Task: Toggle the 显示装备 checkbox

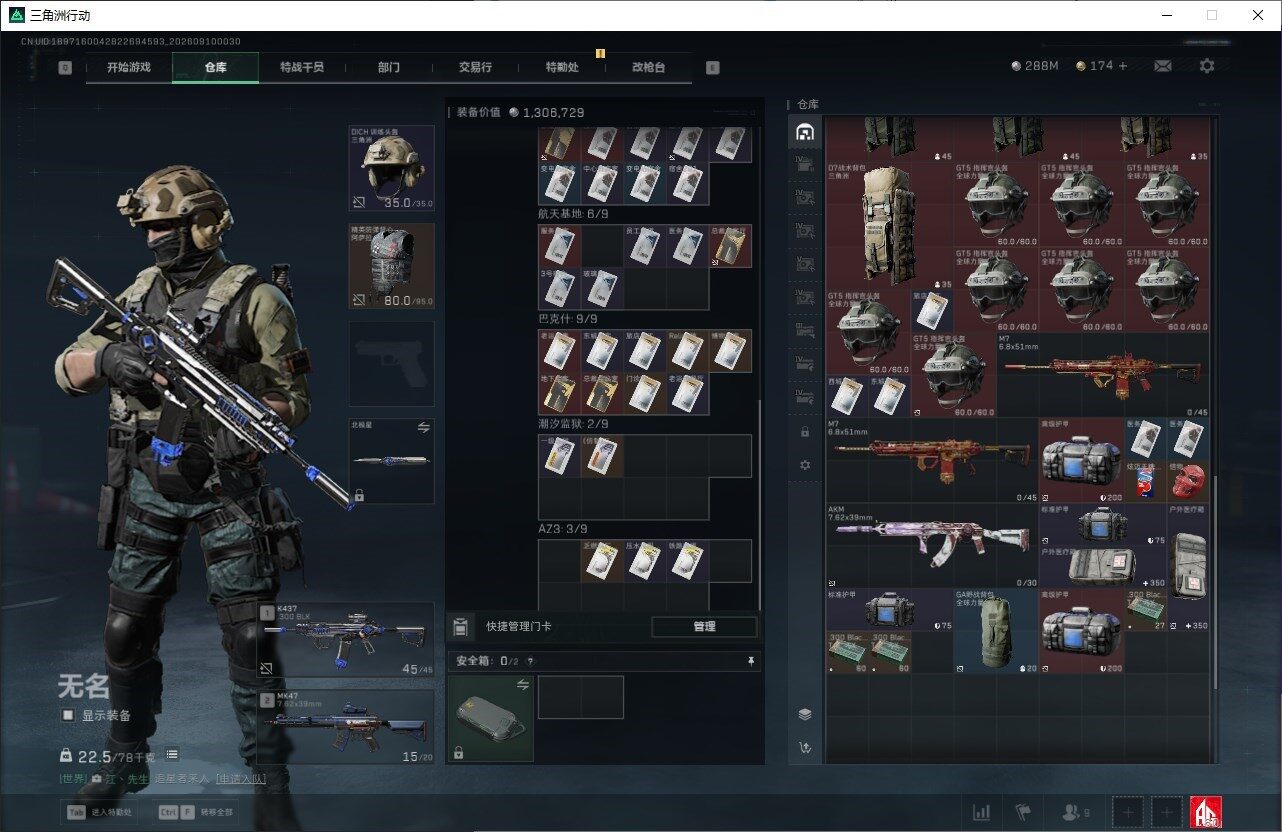Action: (68, 715)
